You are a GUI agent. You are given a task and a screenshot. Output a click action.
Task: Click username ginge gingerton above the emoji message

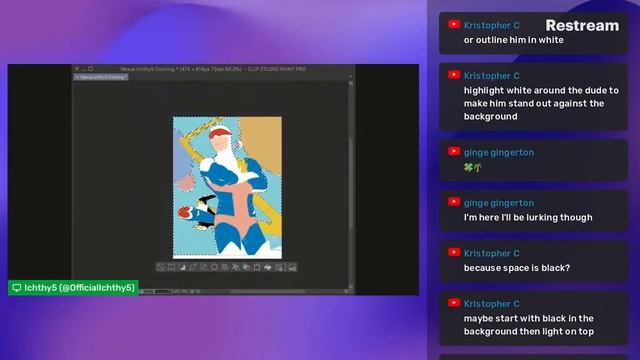pyautogui.click(x=499, y=153)
